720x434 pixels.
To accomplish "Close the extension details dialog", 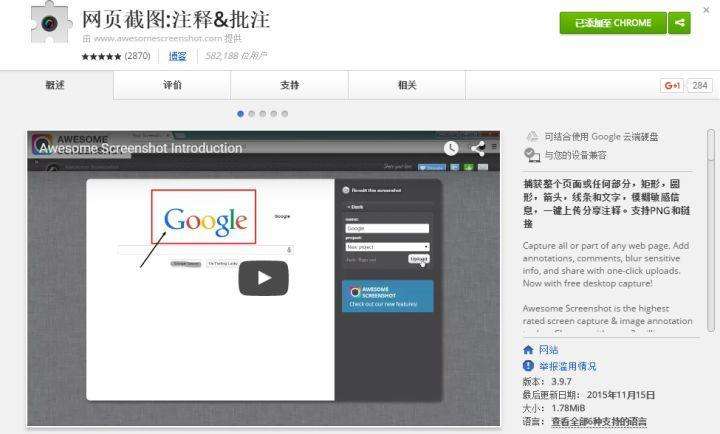I will [x=706, y=10].
